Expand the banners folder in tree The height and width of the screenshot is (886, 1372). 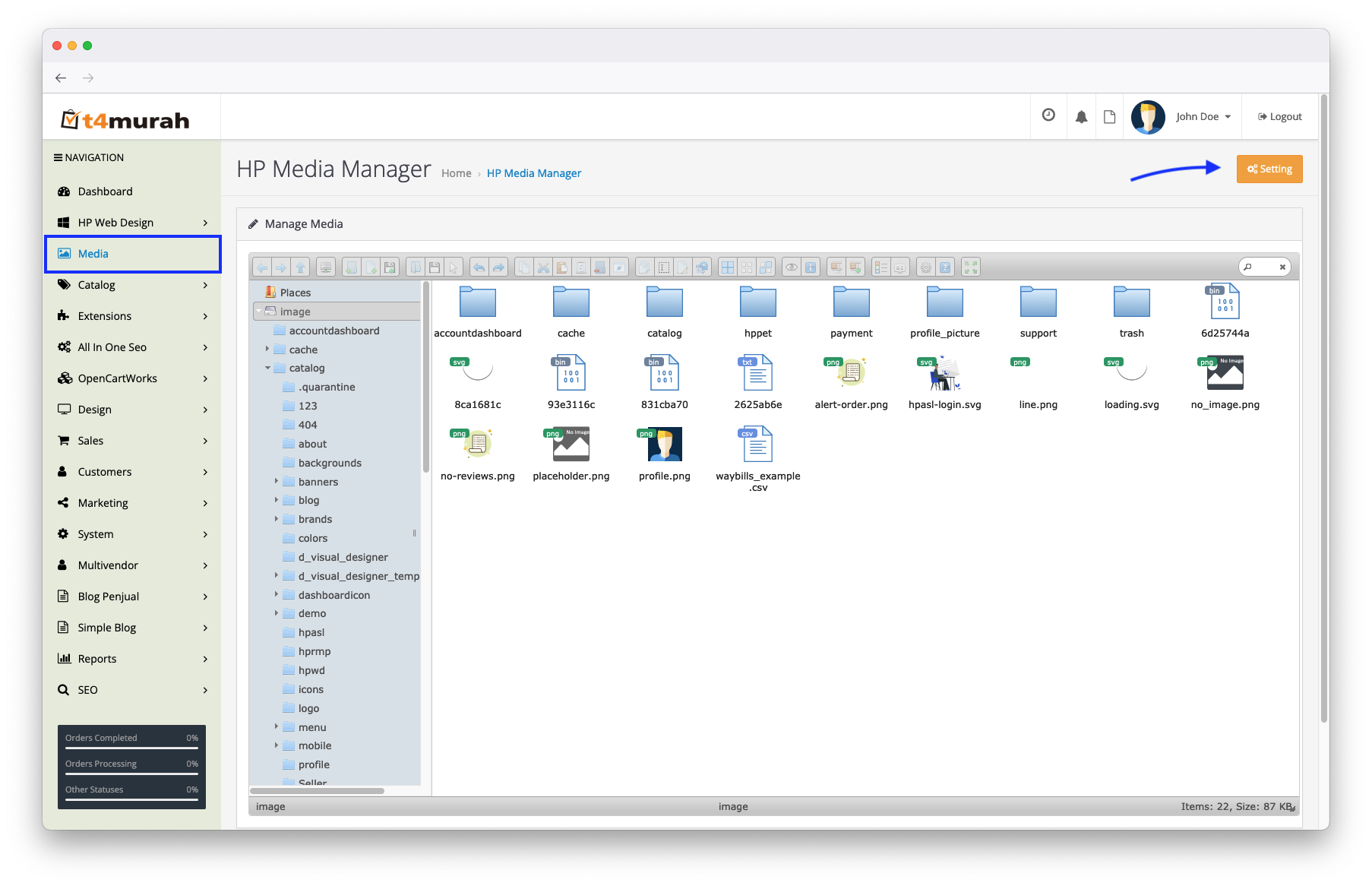pos(277,481)
